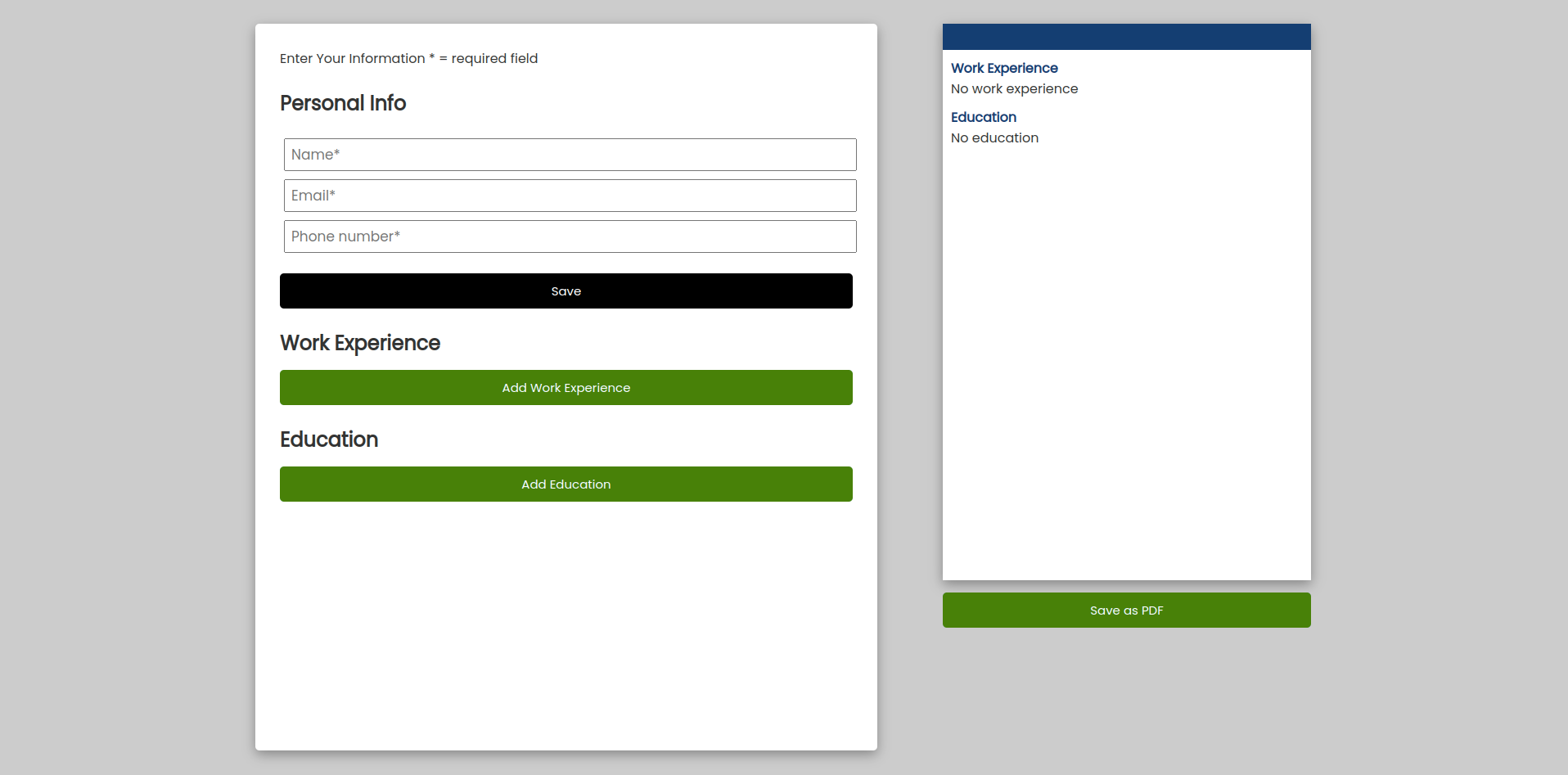Select the Phone number input box

click(570, 237)
